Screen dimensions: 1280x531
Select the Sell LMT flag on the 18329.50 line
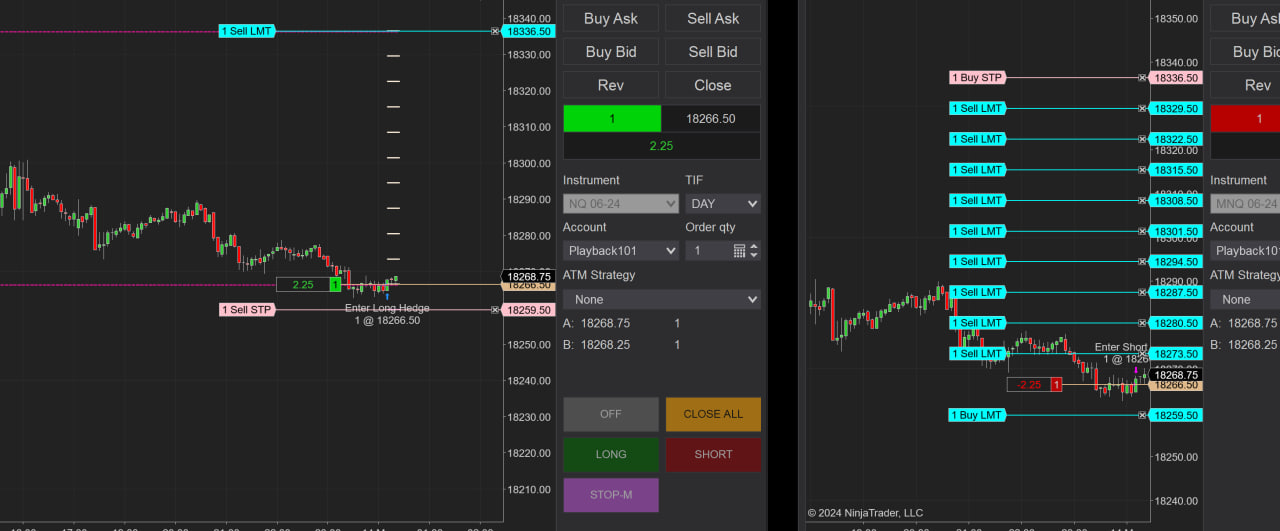976,108
